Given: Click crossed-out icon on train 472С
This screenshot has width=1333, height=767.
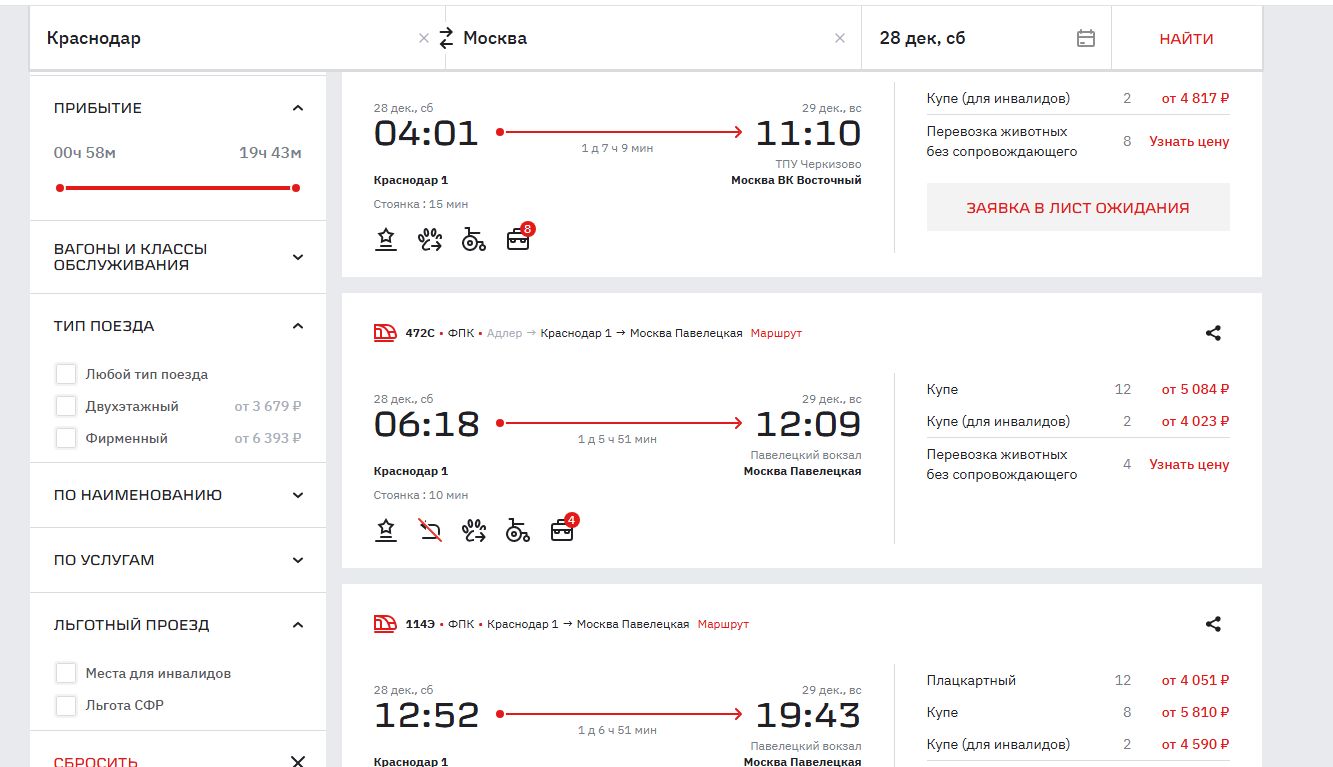Looking at the screenshot, I should pos(430,530).
